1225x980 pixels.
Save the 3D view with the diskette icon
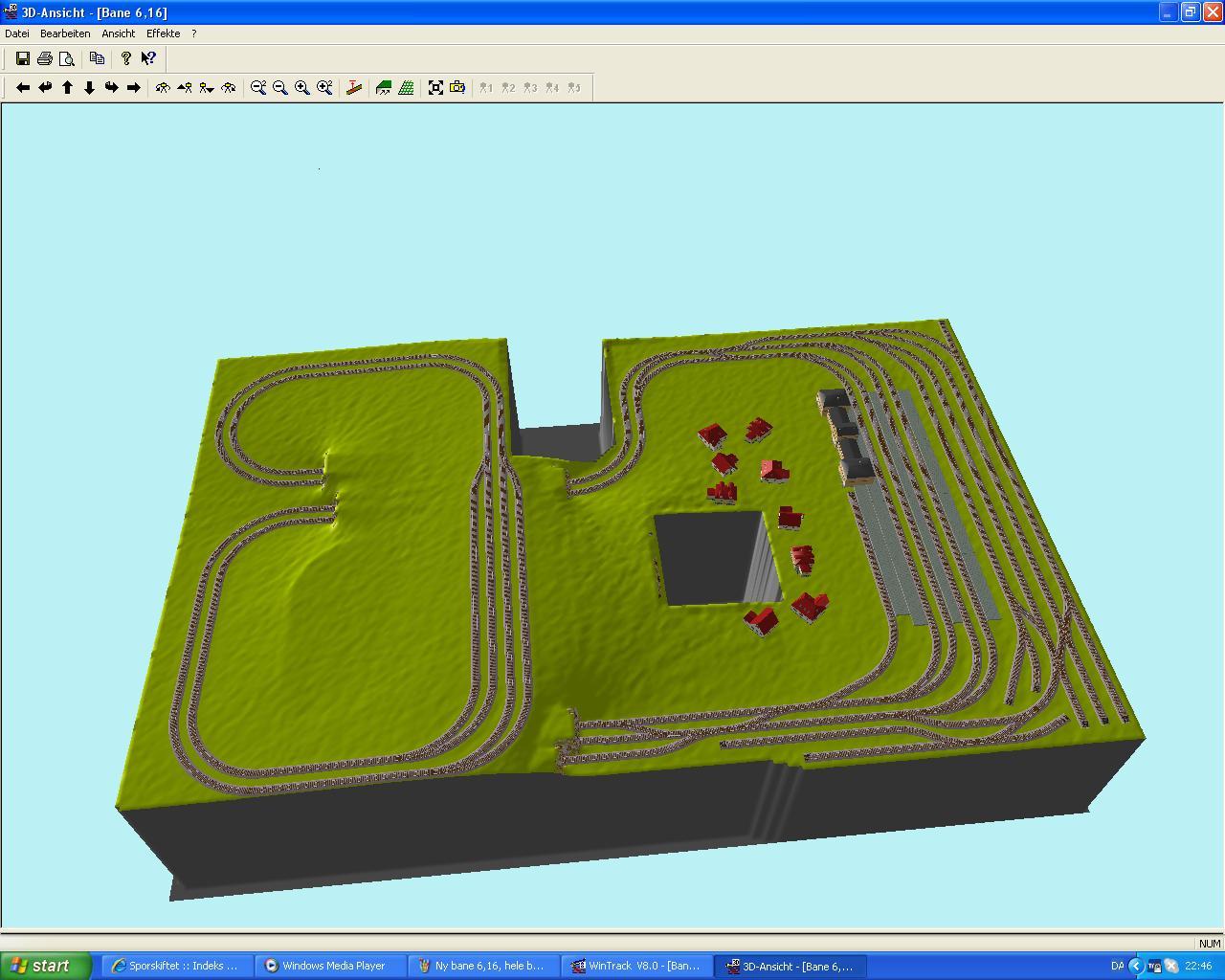pyautogui.click(x=23, y=58)
